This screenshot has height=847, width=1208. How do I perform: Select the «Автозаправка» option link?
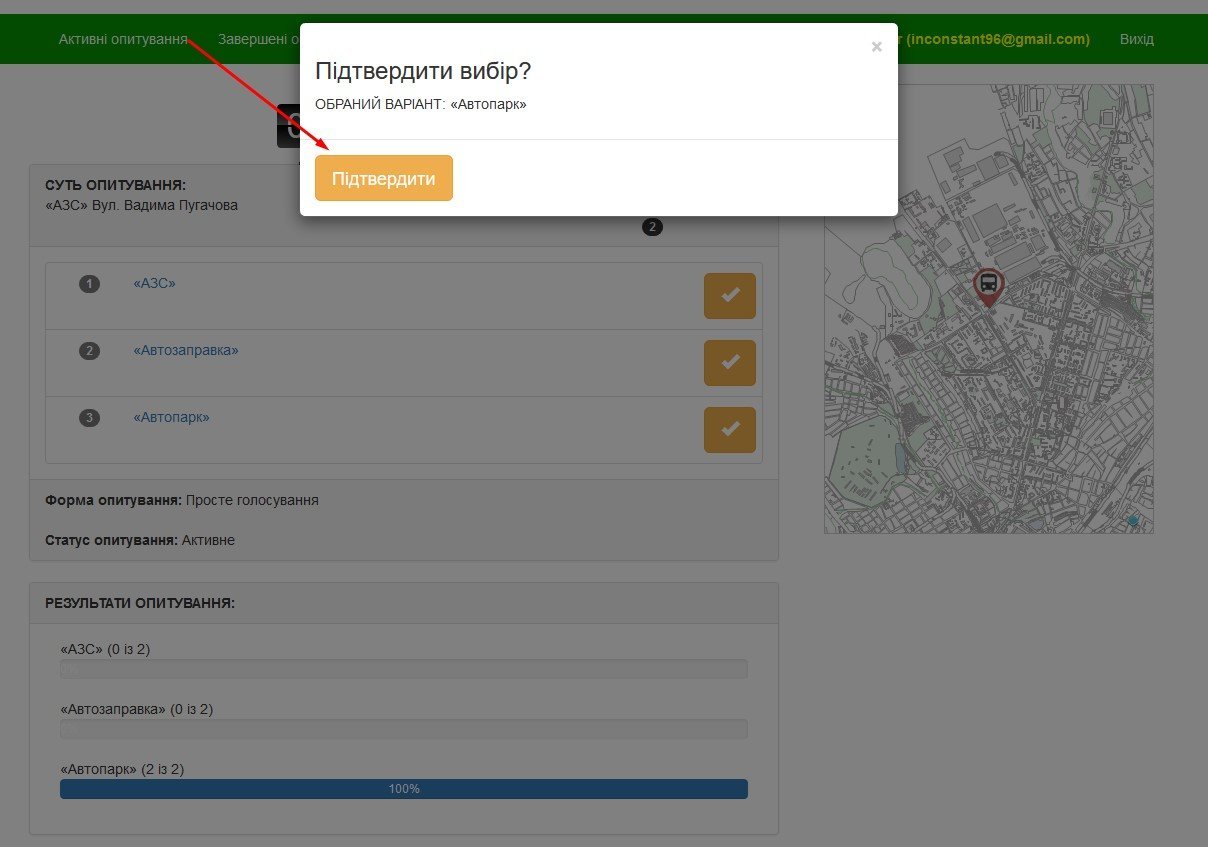coord(185,351)
